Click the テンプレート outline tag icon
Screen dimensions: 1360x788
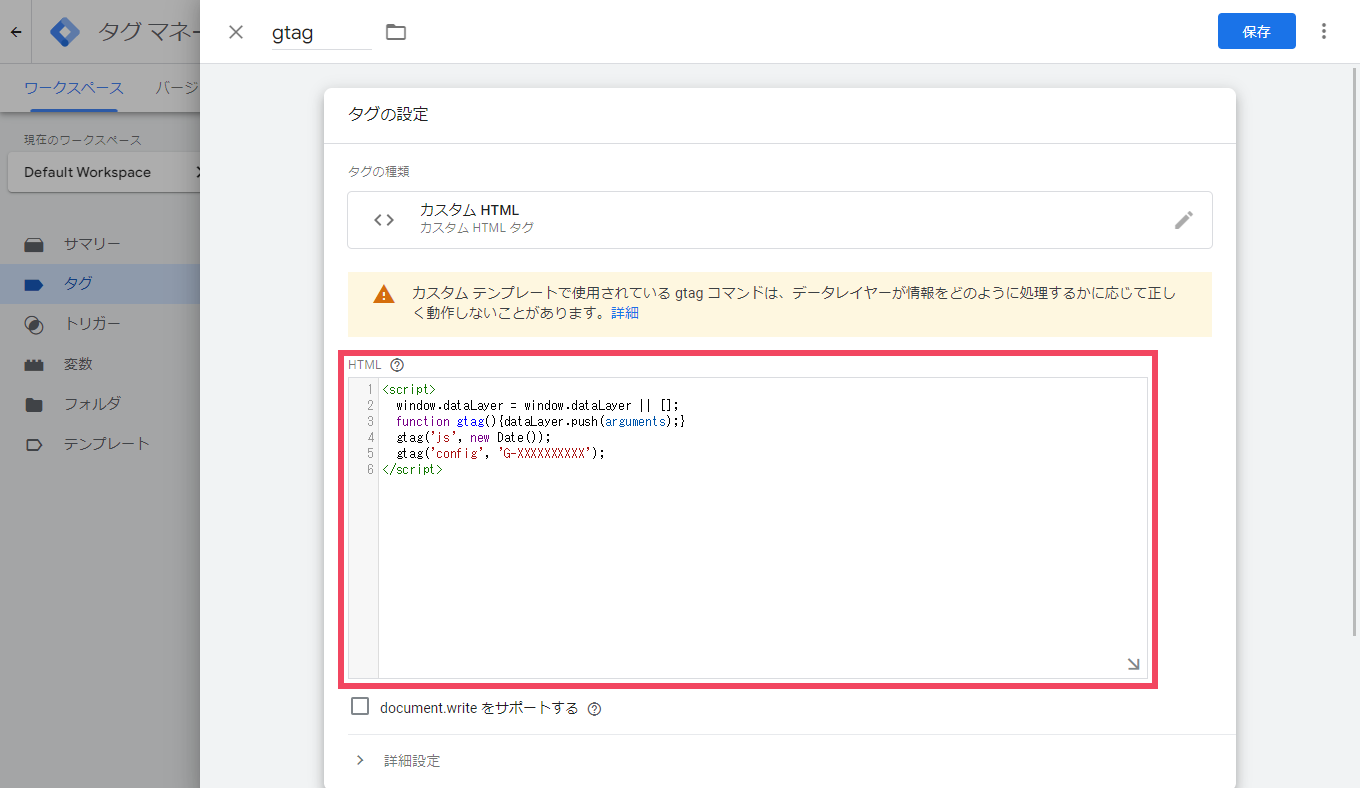34,445
